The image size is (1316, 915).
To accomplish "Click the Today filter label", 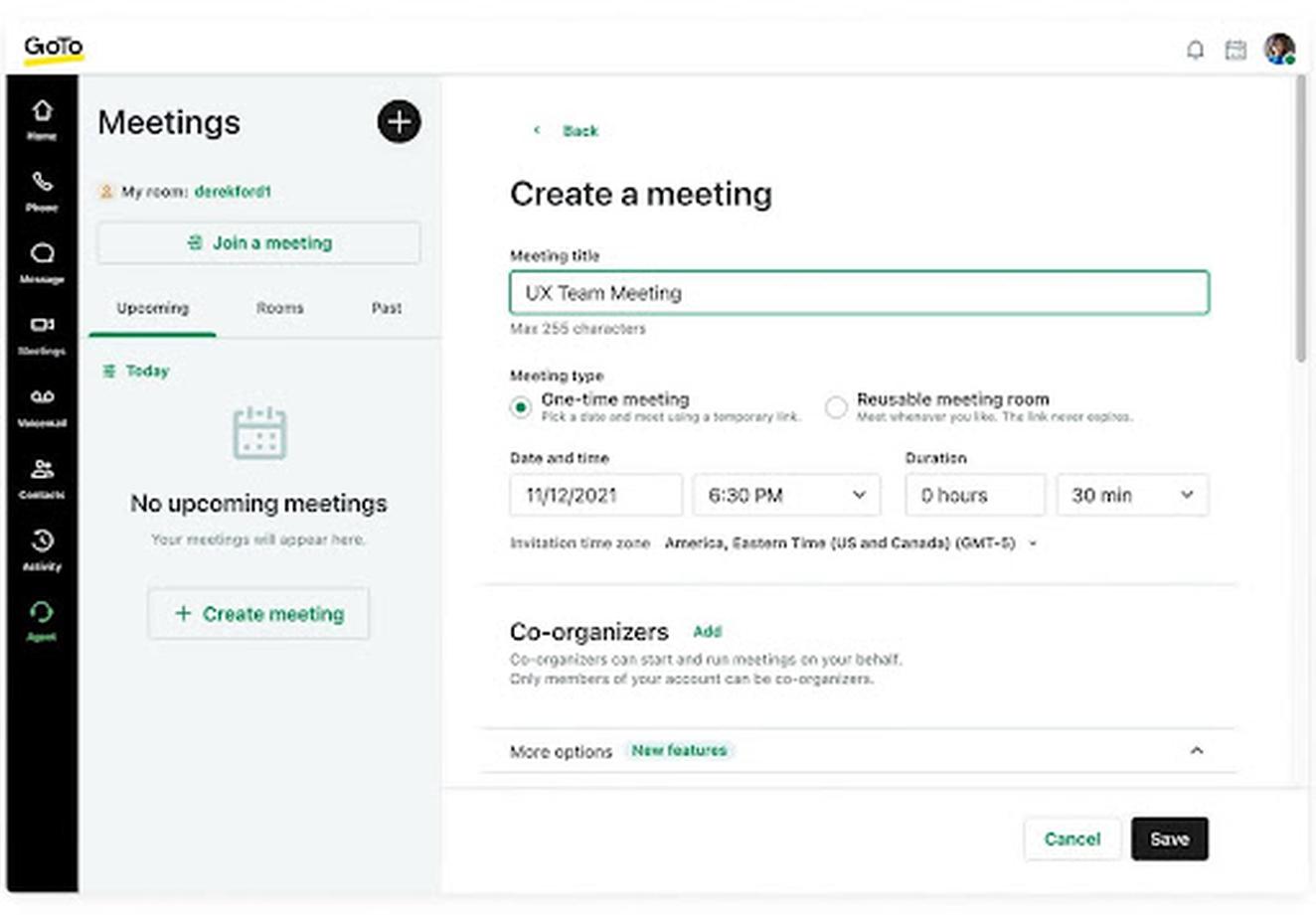I will pyautogui.click(x=146, y=371).
